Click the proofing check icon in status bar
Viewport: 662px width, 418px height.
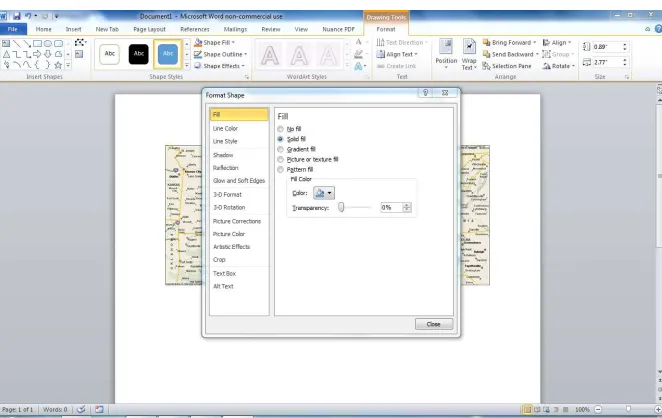[x=81, y=409]
